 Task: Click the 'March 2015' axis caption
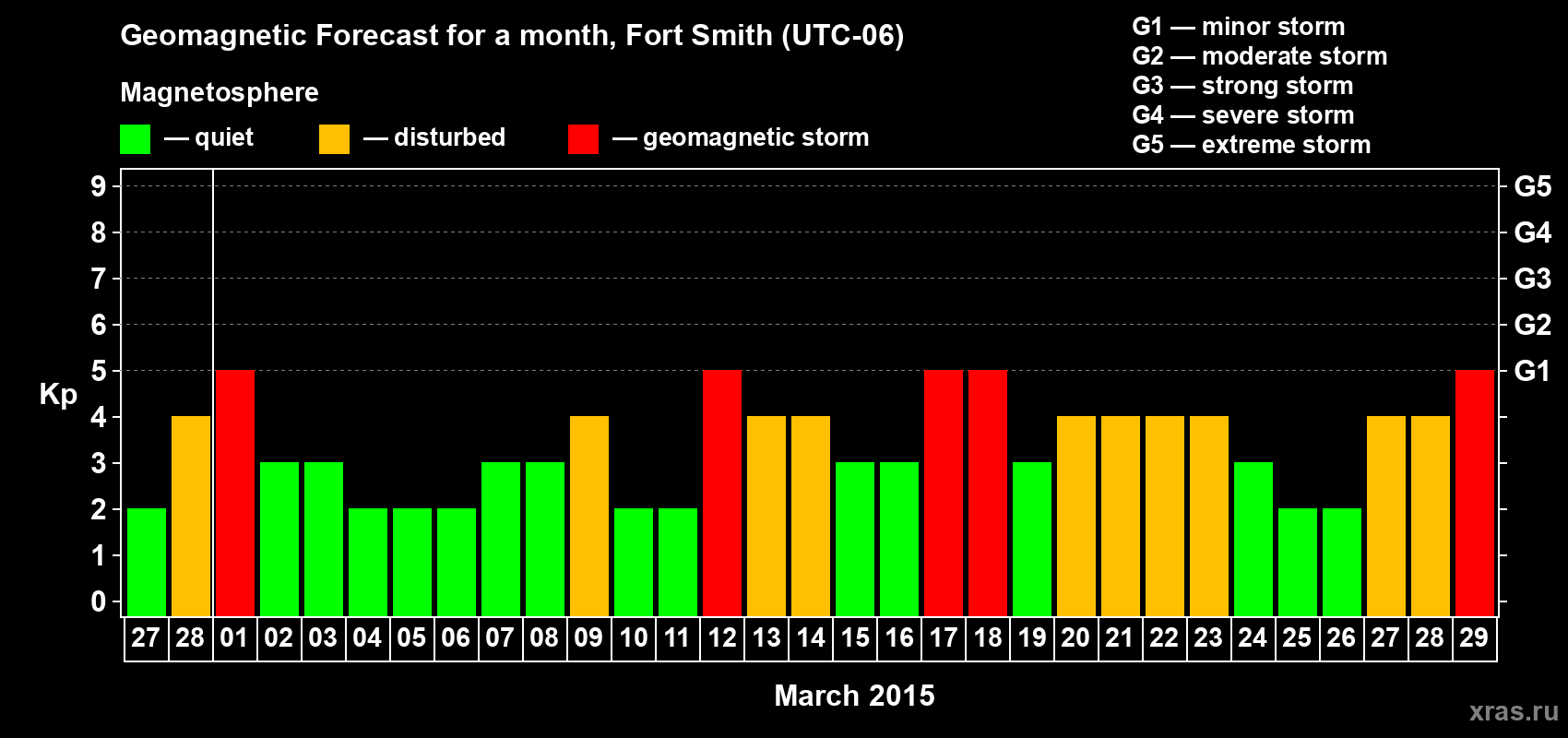pos(854,696)
